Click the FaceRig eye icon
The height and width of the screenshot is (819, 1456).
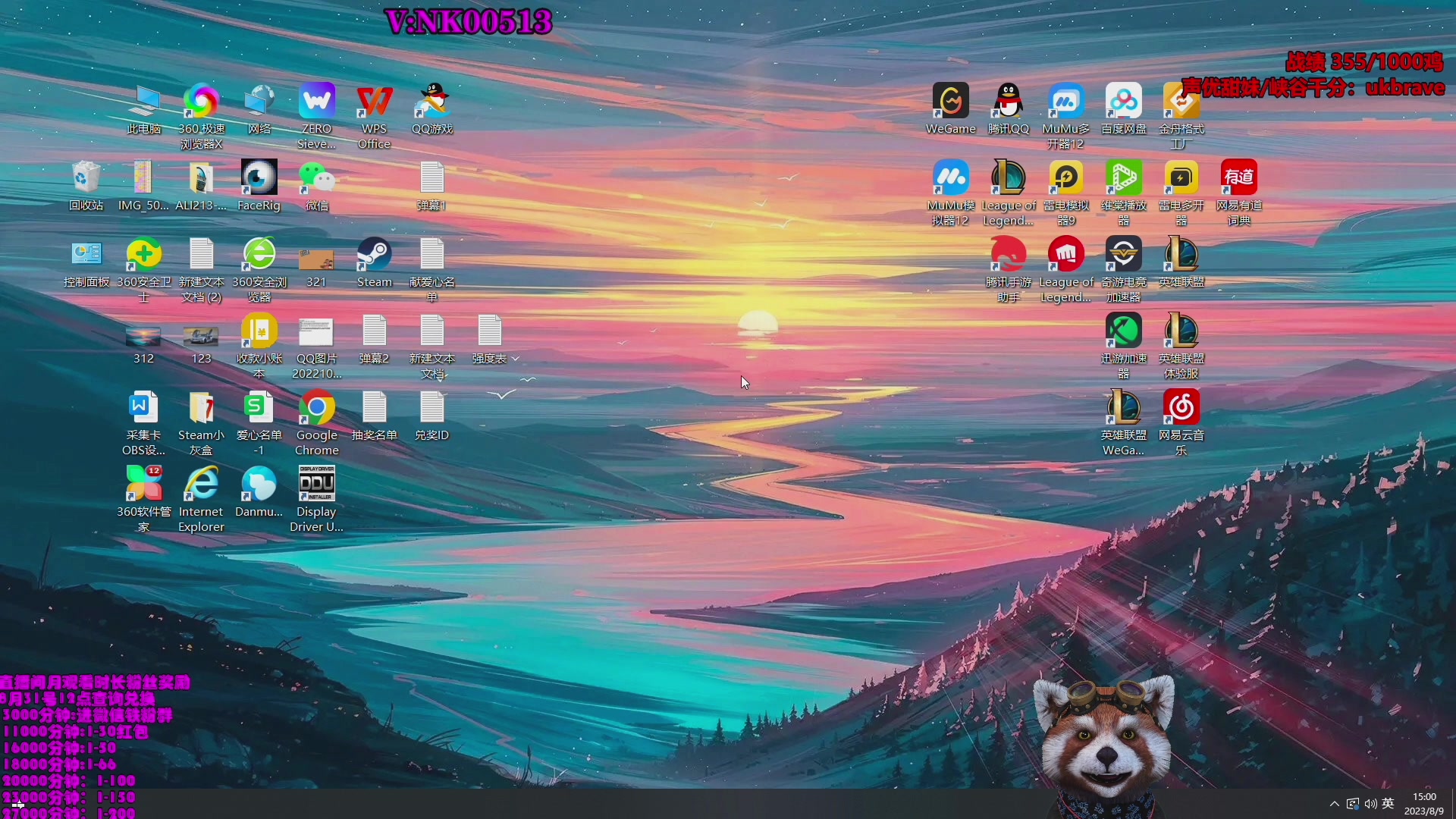(x=259, y=178)
